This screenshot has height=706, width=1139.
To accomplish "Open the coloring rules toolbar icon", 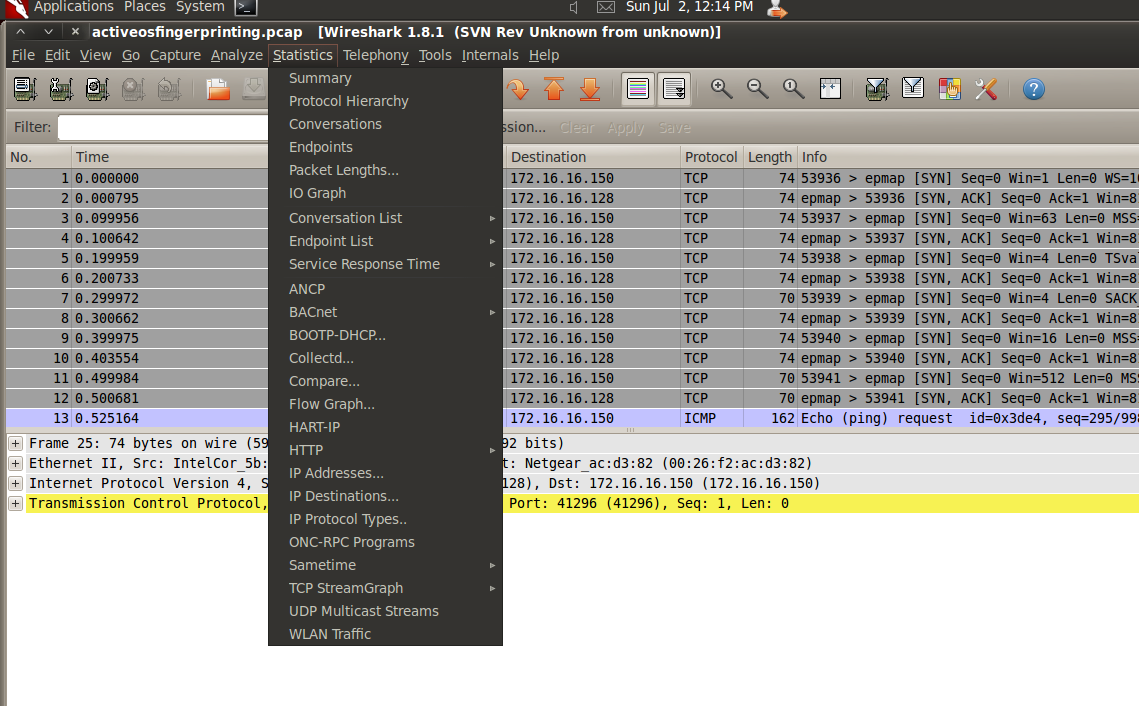I will 949,89.
